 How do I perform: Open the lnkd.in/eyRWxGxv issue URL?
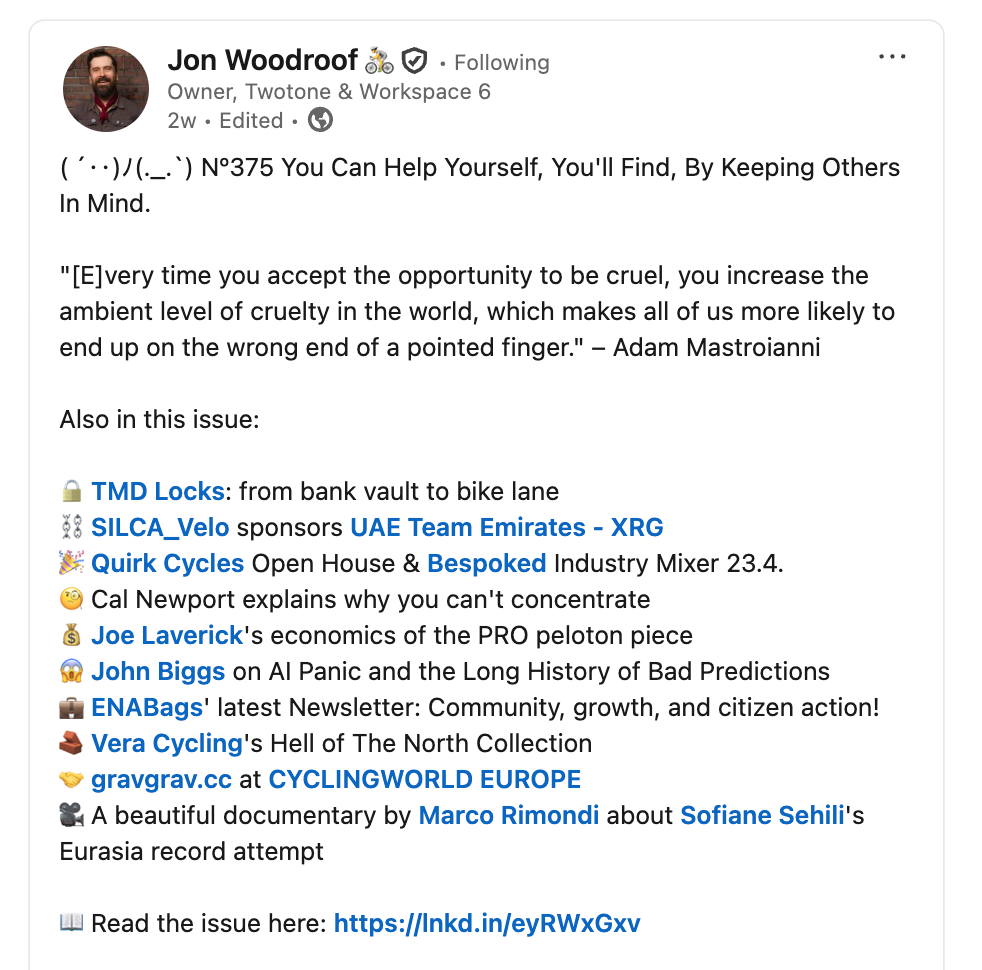coord(487,924)
